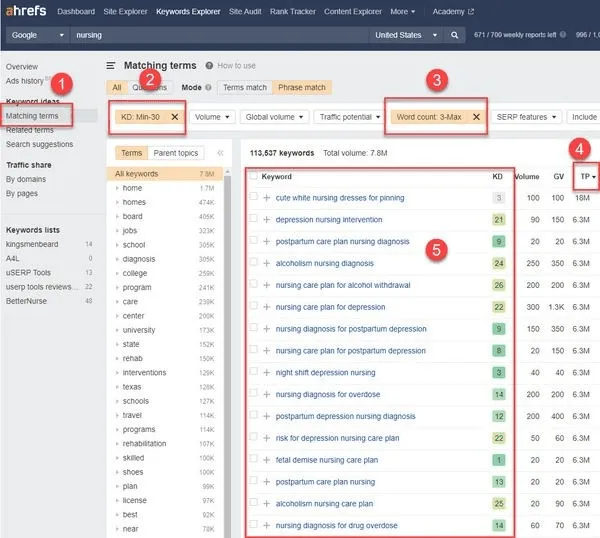Open Academy external link
This screenshot has width=600, height=538.
click(x=453, y=11)
